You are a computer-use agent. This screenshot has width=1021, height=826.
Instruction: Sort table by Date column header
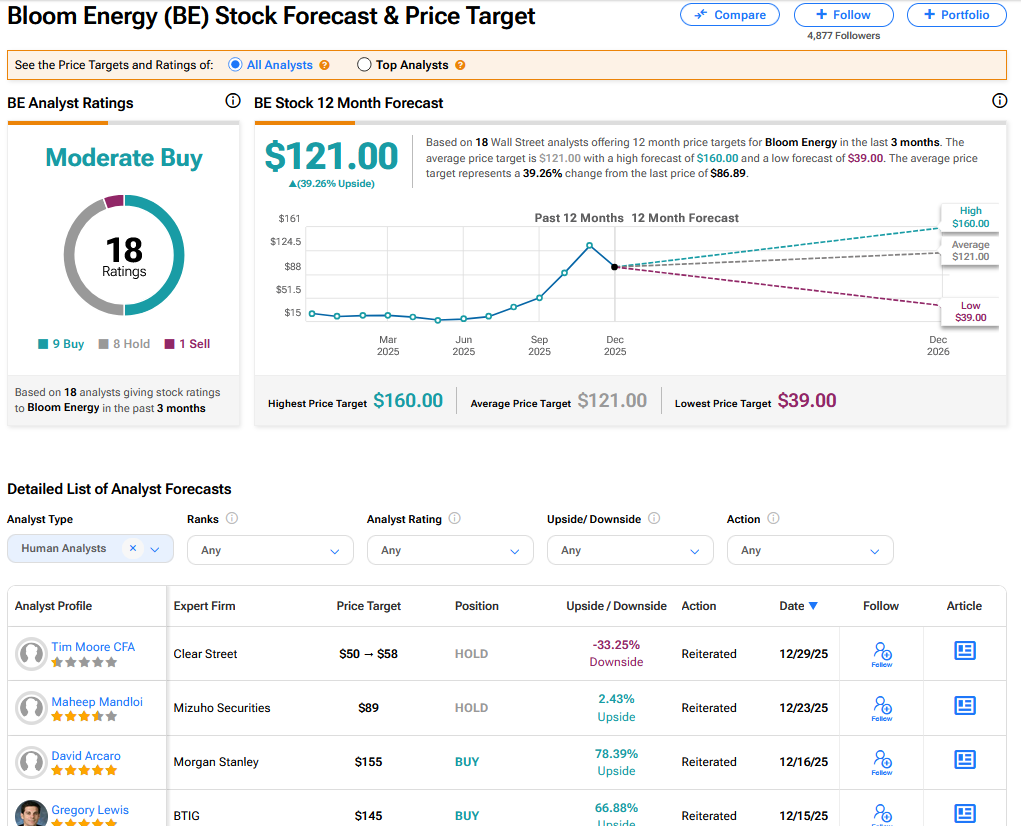tap(798, 606)
